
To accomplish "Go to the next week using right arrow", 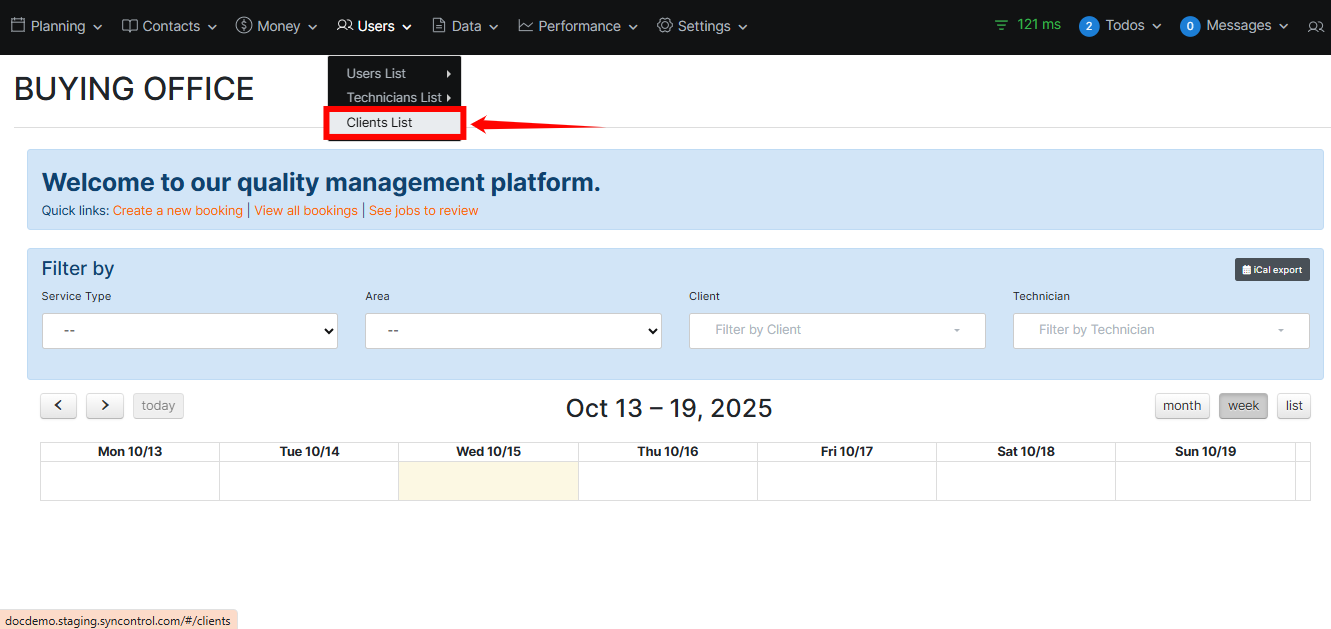I will click(105, 406).
